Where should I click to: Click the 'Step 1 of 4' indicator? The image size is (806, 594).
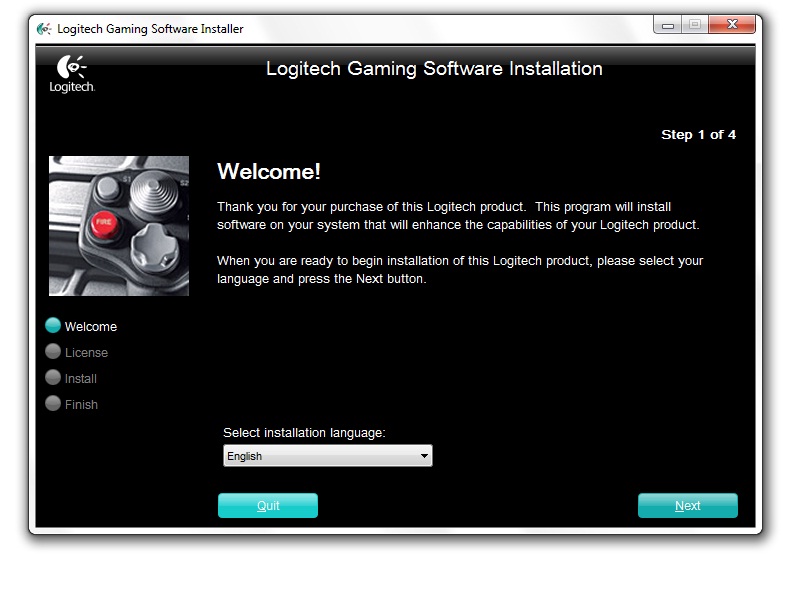pos(698,135)
